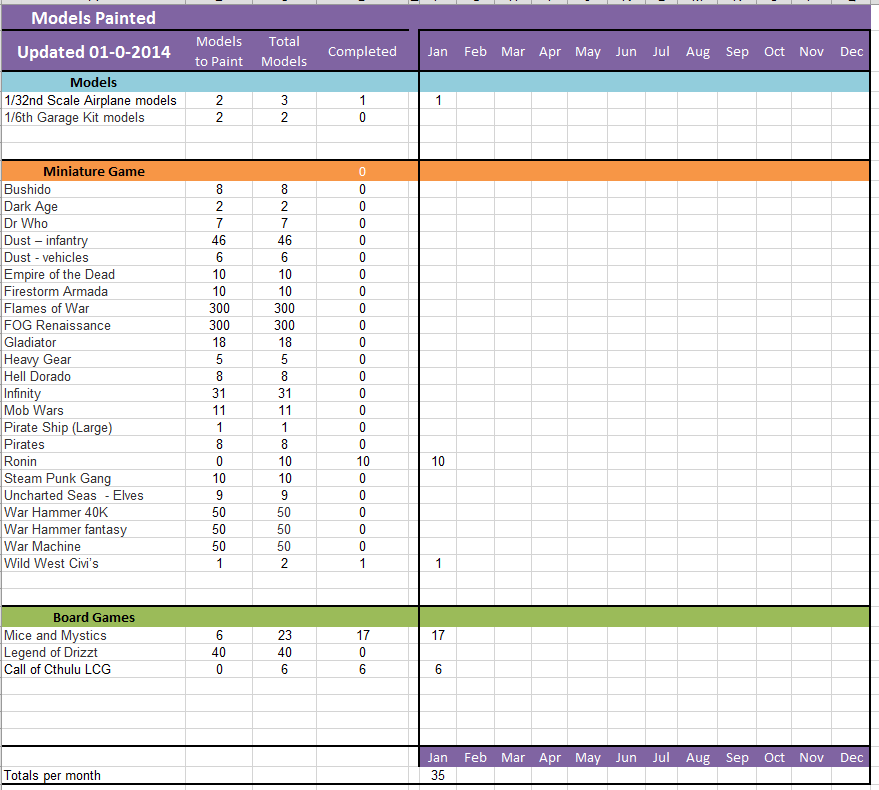Click the 'Infinity' row label
The width and height of the screenshot is (879, 790).
pyautogui.click(x=94, y=394)
